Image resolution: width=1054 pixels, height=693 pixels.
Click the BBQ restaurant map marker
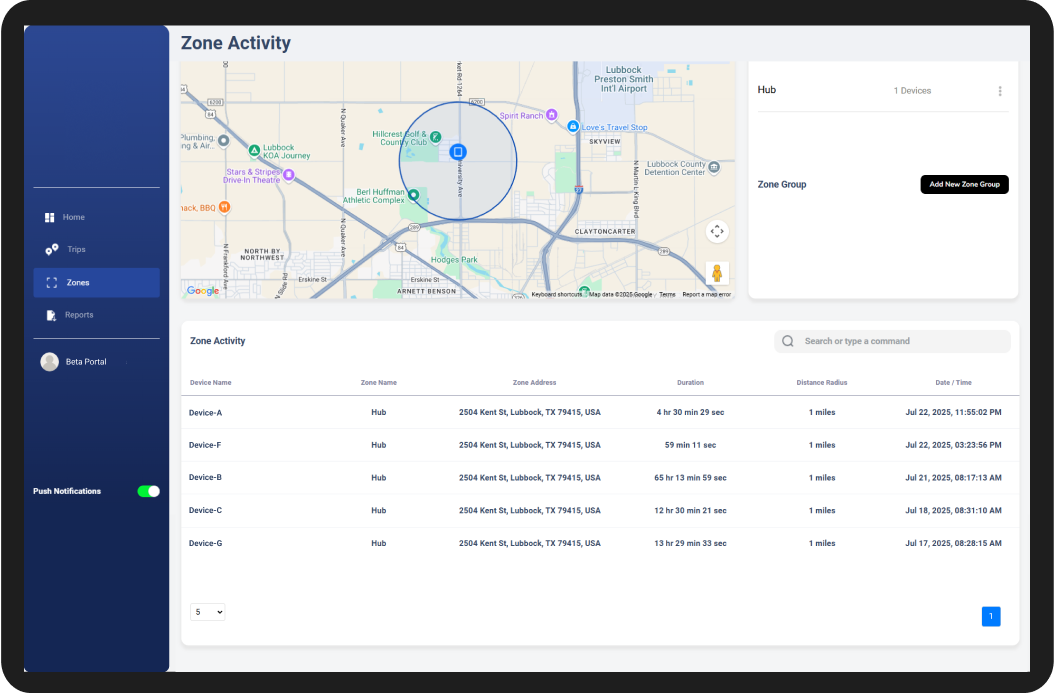pyautogui.click(x=225, y=207)
